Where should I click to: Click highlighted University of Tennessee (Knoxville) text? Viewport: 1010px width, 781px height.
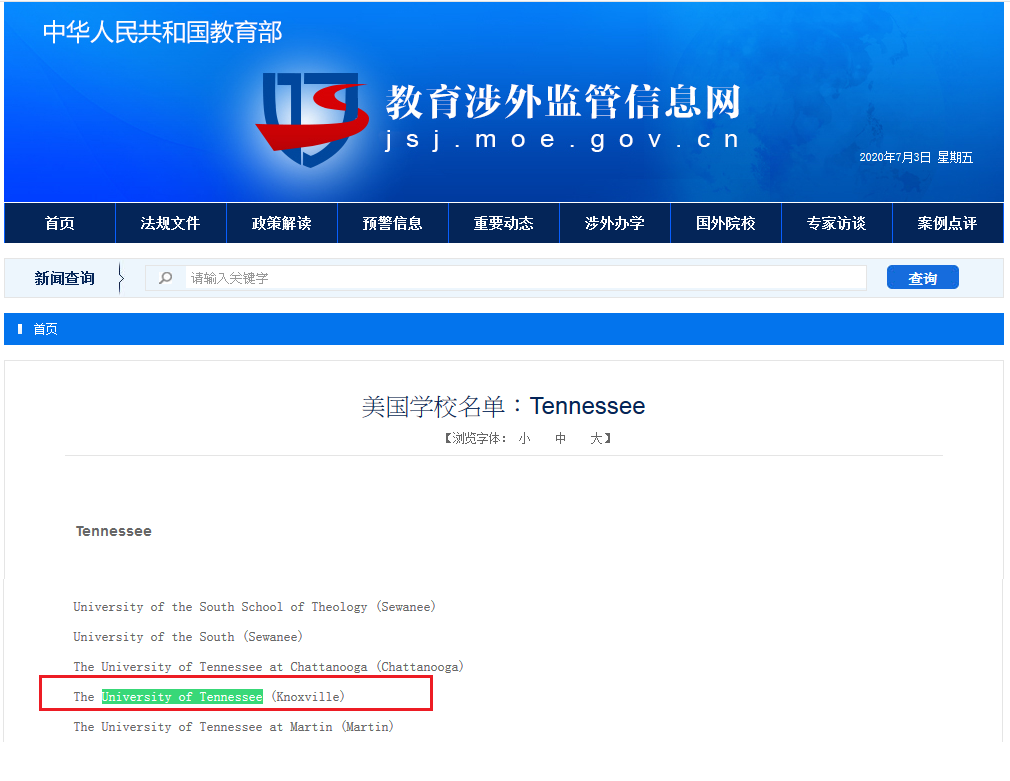tap(182, 697)
